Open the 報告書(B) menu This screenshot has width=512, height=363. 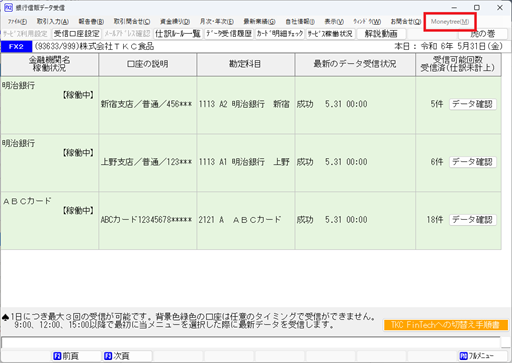coord(91,22)
